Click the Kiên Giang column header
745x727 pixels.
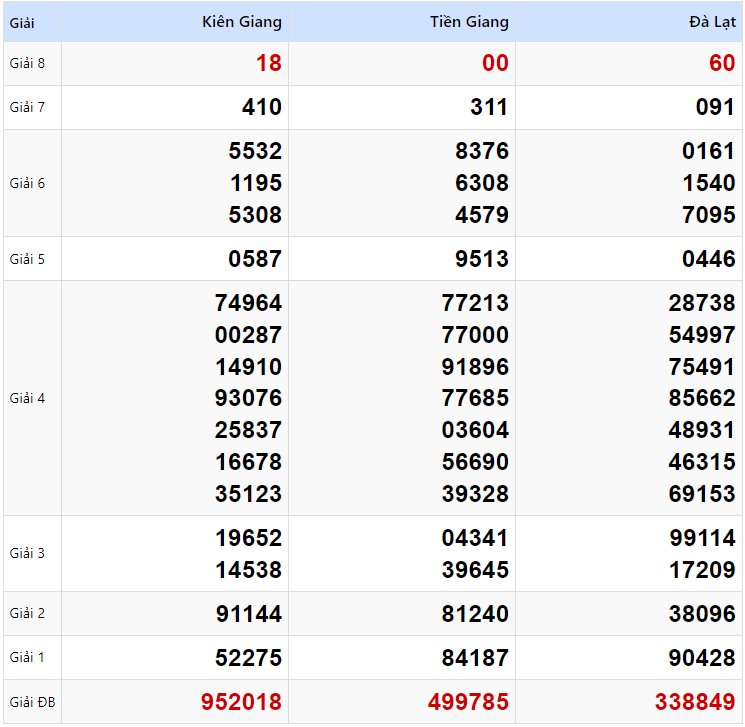[x=241, y=22]
